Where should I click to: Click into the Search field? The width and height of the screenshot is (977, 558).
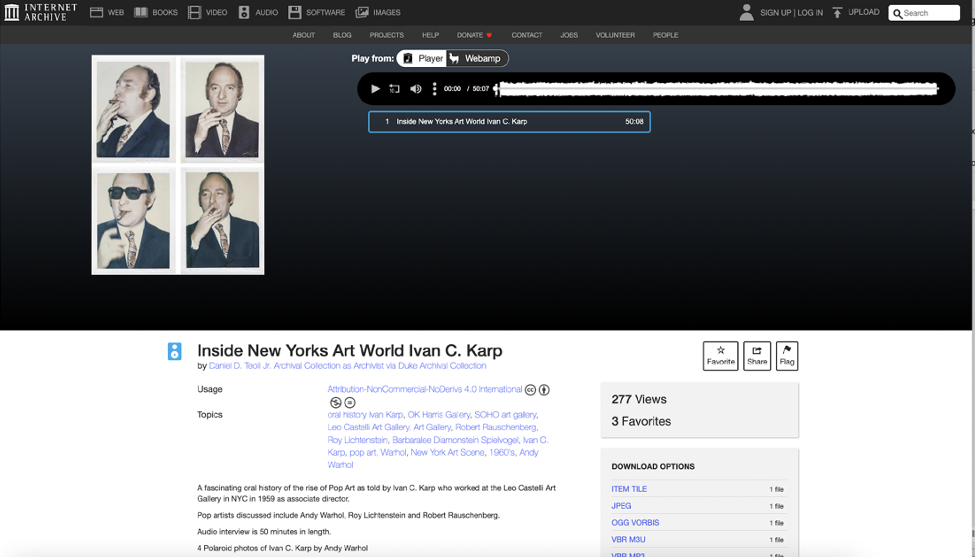(924, 13)
